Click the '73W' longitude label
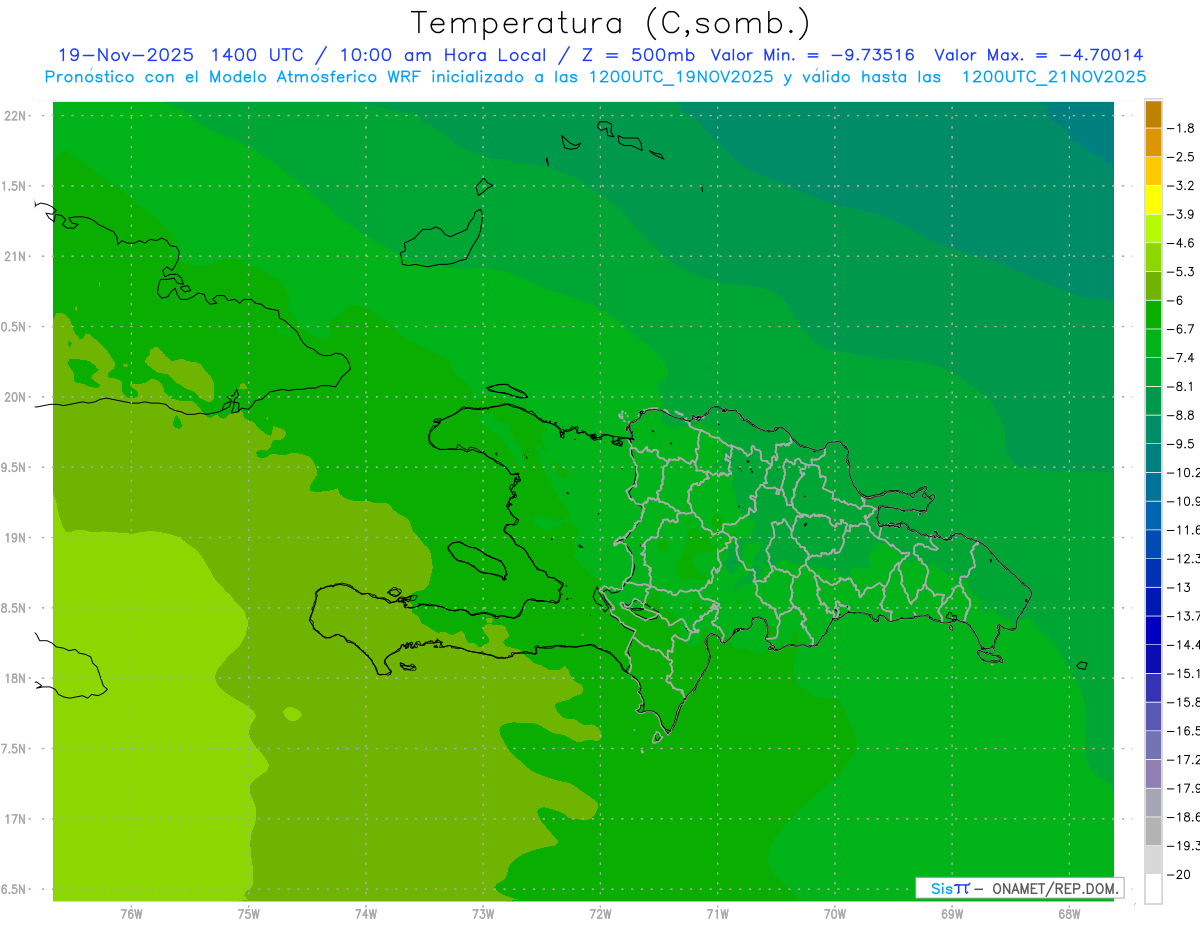 coord(482,913)
